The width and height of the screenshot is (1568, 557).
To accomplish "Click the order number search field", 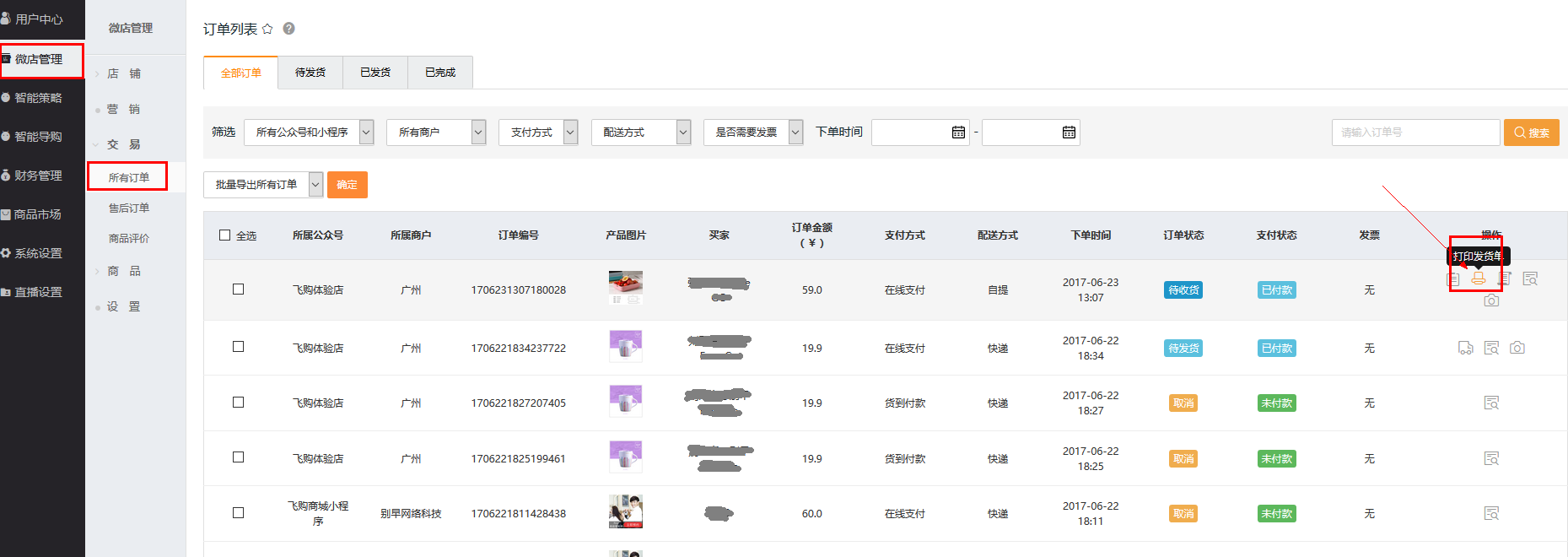I will click(1415, 132).
